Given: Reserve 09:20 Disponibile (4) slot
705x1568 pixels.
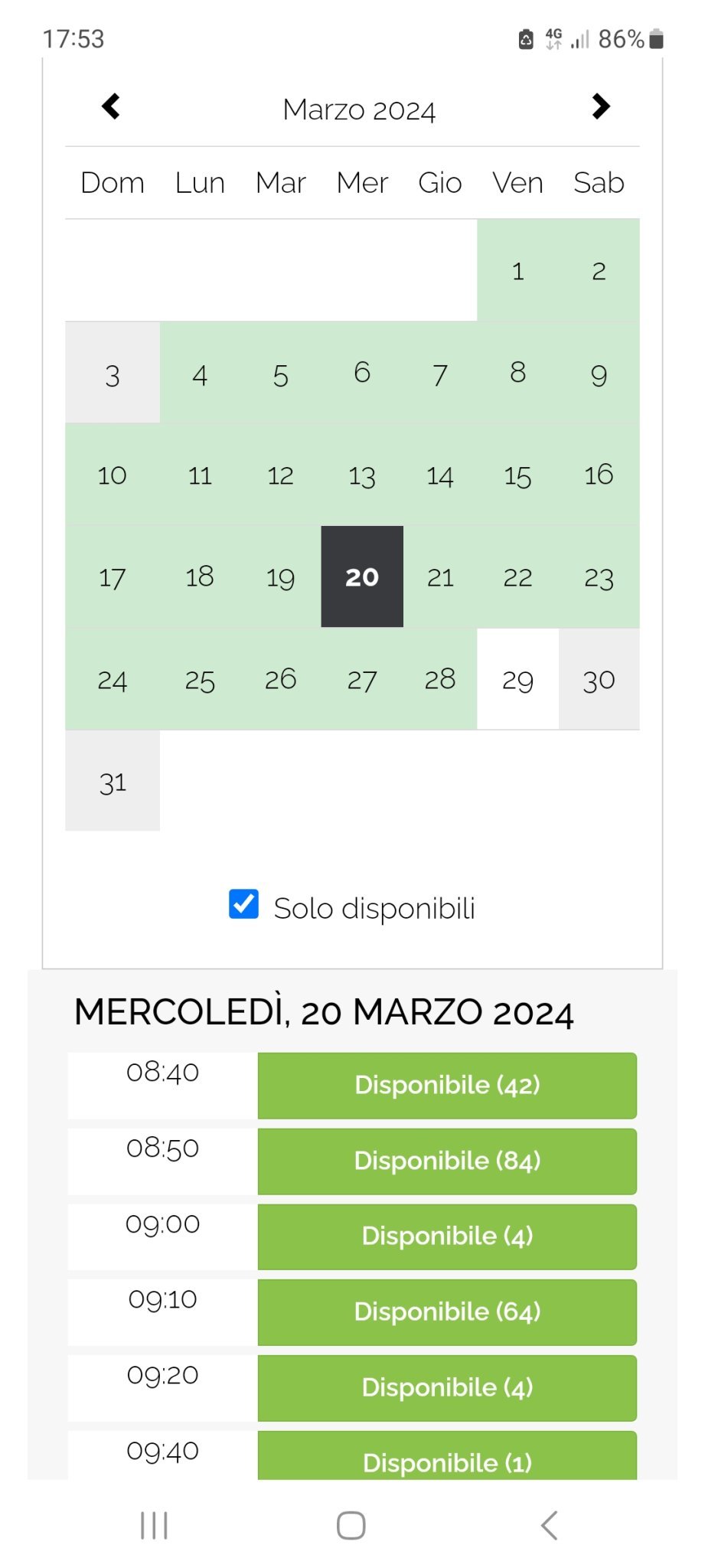Looking at the screenshot, I should pos(447,1387).
